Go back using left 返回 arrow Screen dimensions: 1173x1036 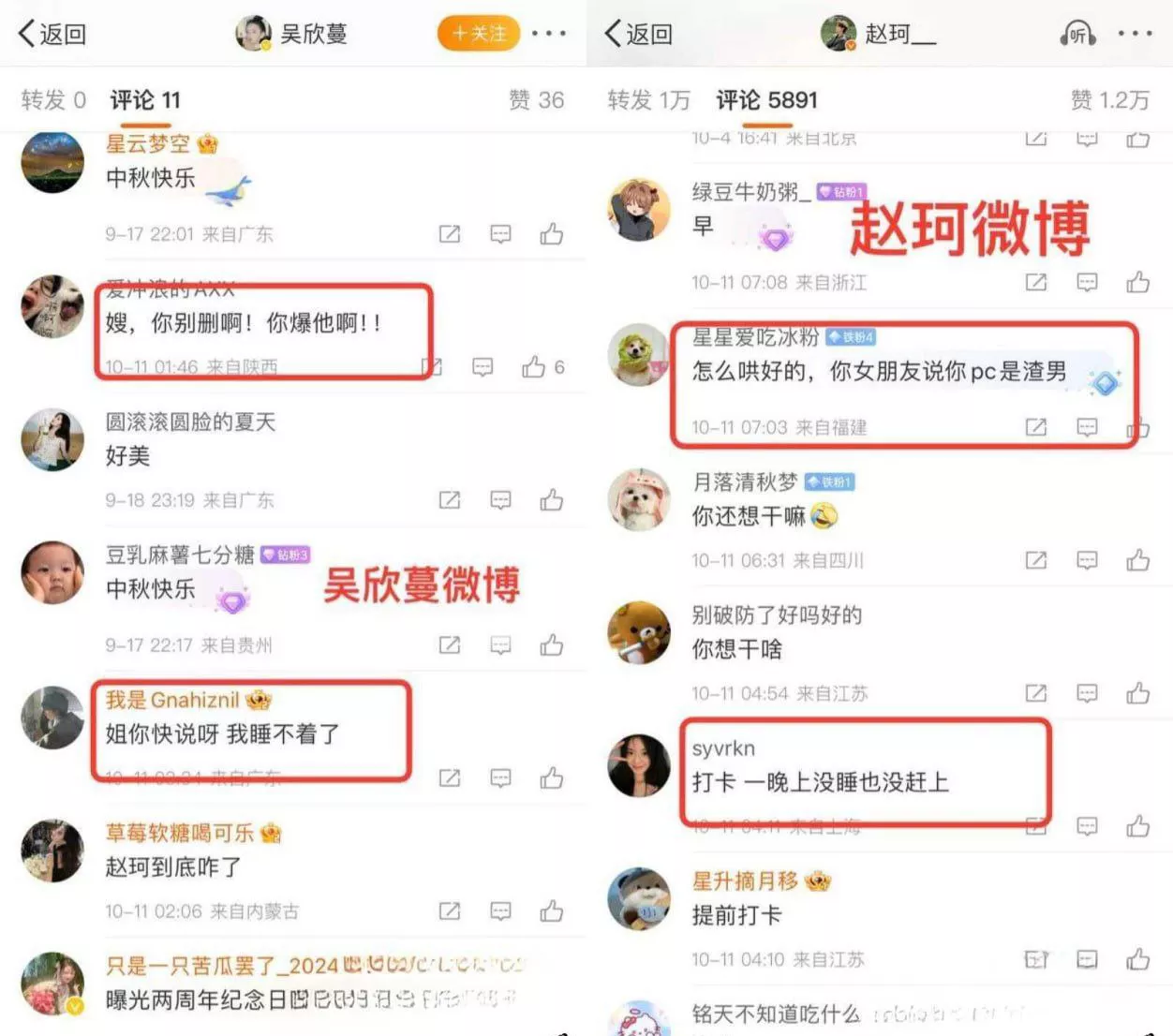(52, 34)
